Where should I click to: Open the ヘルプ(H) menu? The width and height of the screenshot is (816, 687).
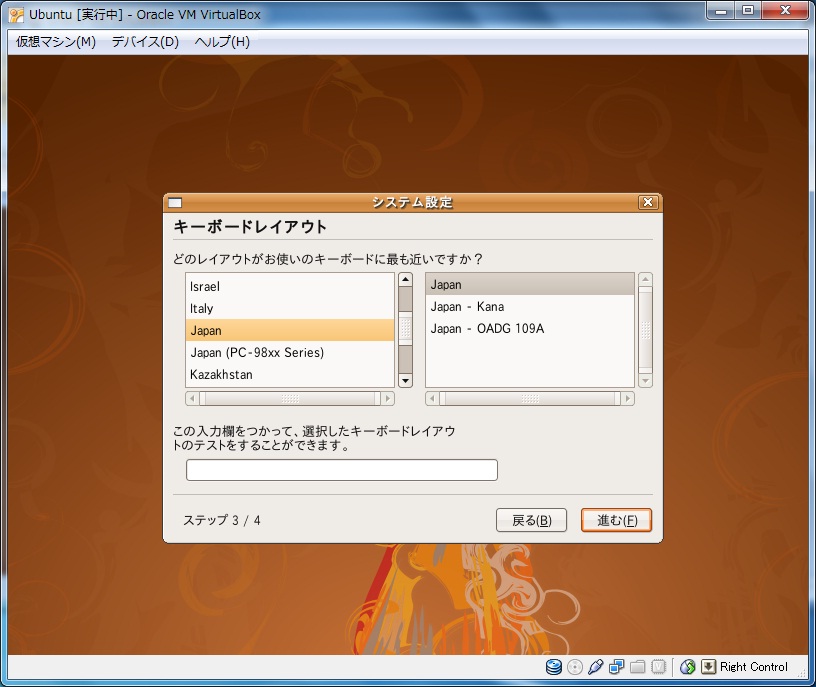(x=222, y=42)
